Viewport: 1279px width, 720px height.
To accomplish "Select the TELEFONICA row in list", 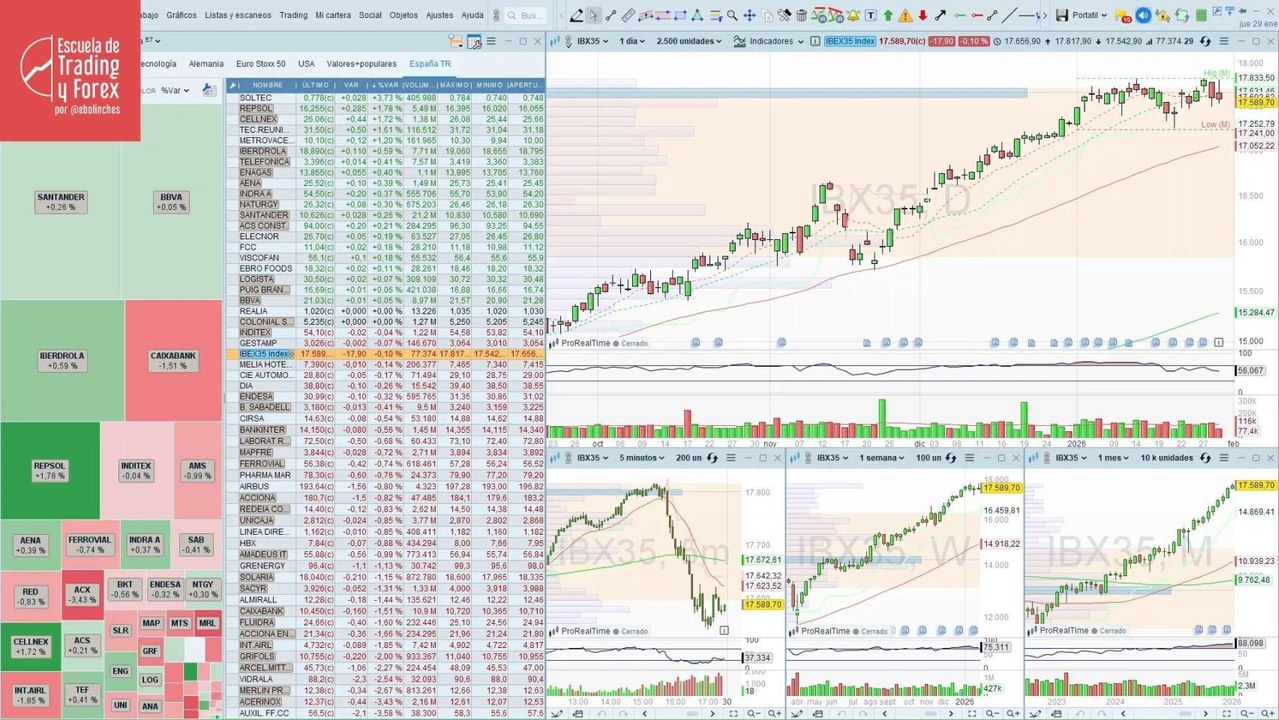I will (386, 161).
